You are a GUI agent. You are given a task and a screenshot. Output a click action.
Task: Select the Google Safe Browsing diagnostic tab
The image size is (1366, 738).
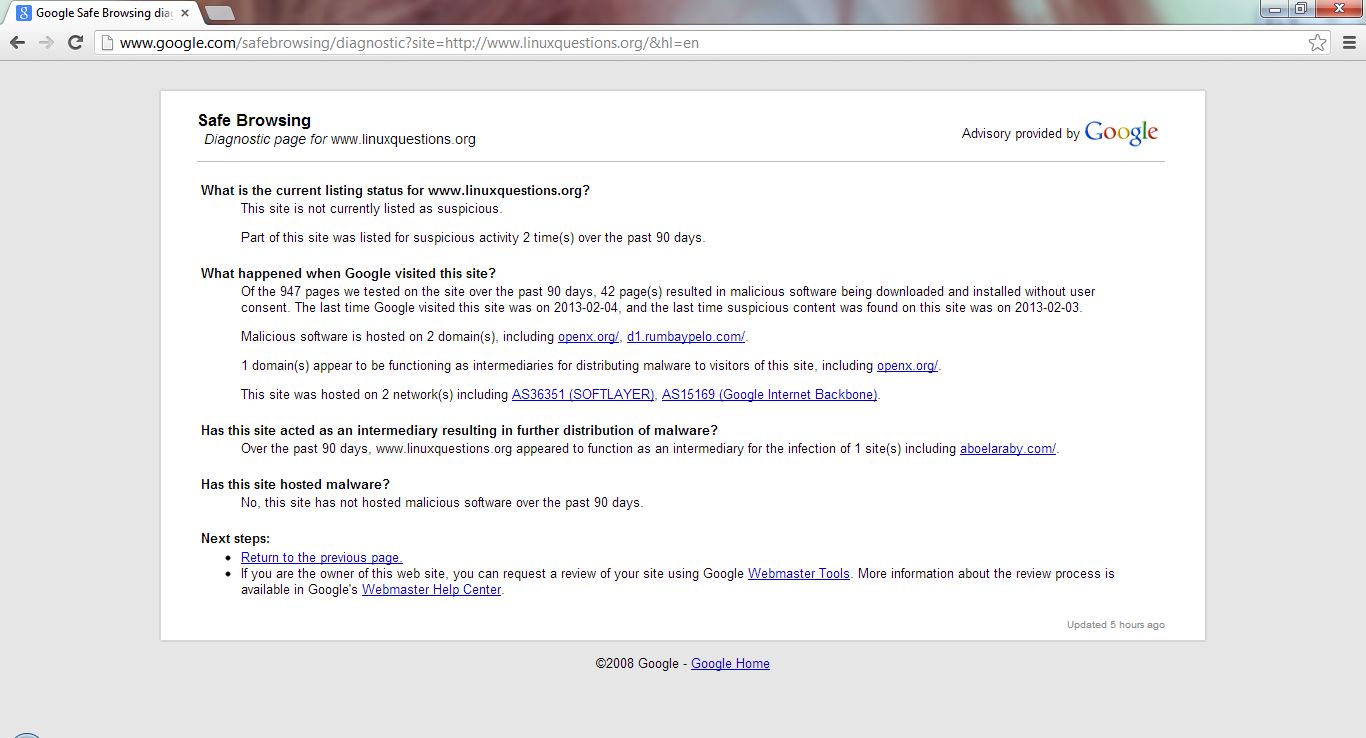coord(103,13)
